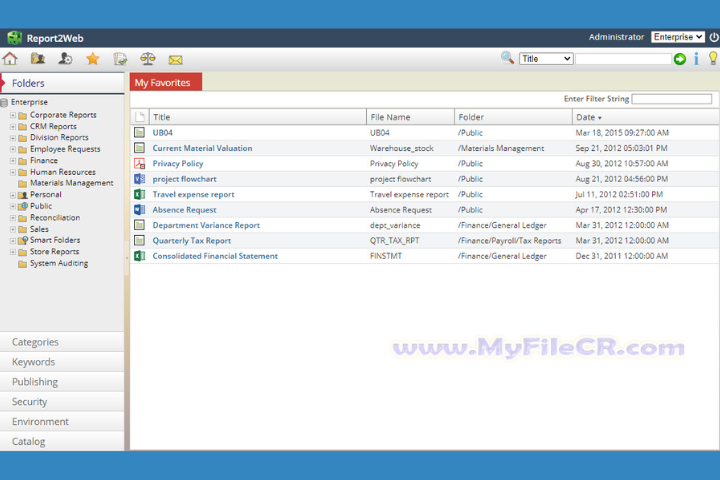
Task: Open Consolidated Financial Statement link
Action: pos(215,256)
